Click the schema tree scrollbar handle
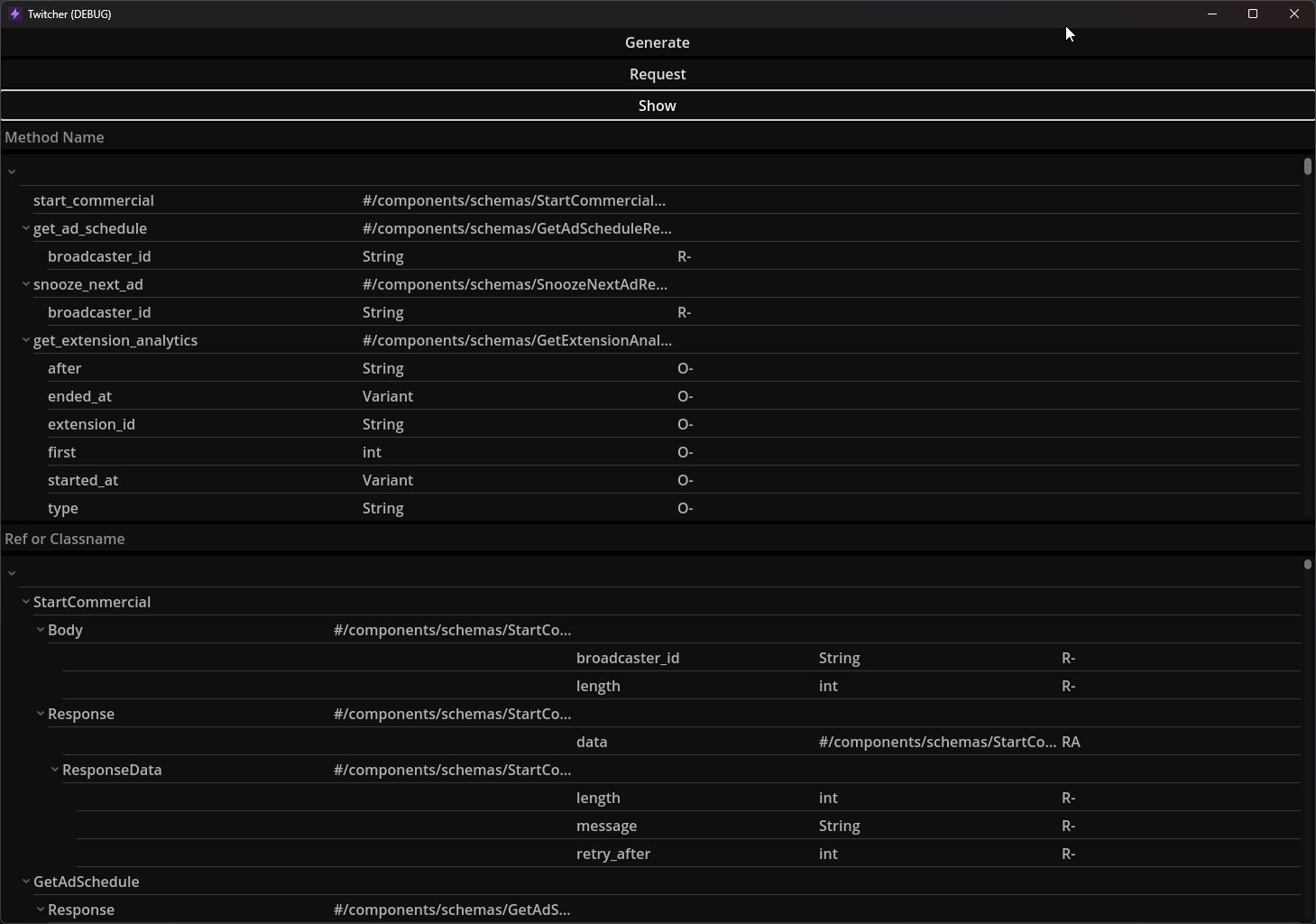 pyautogui.click(x=1307, y=565)
